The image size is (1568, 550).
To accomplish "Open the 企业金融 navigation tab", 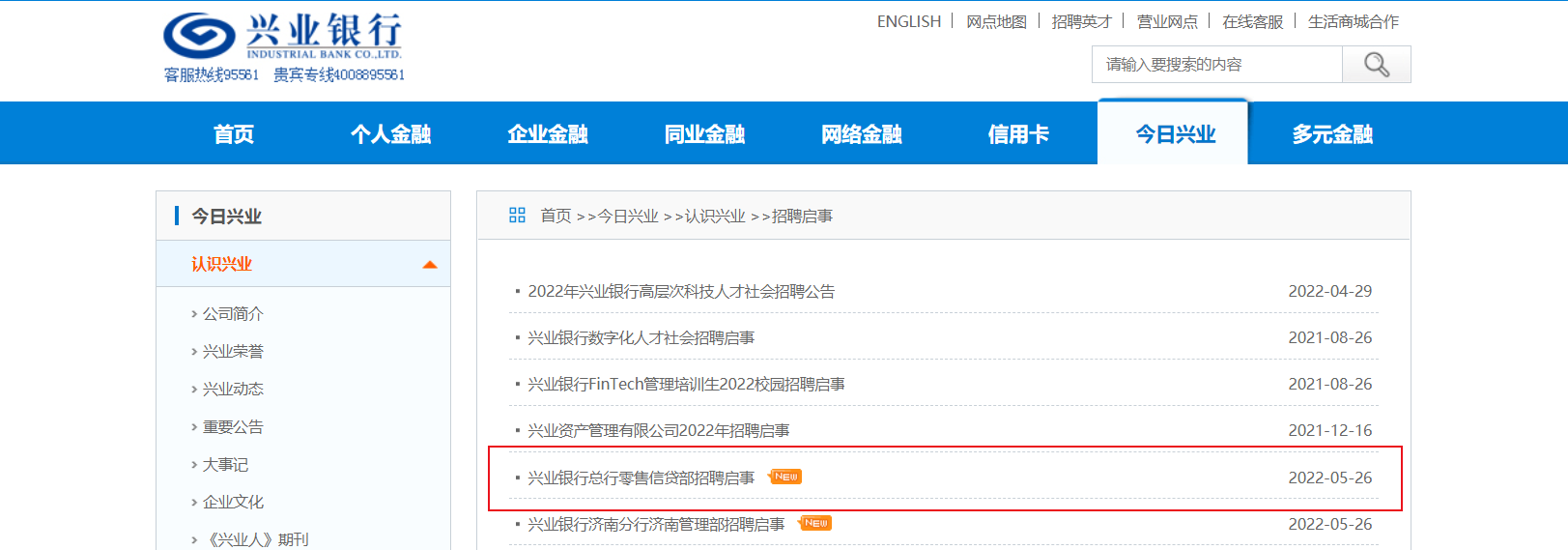I will [548, 134].
